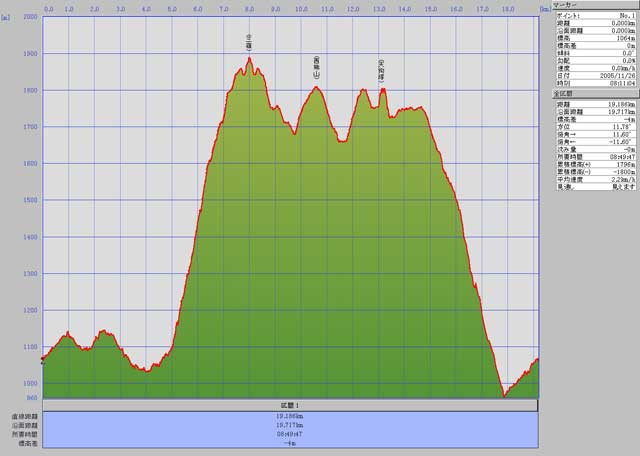Click the 18.0 km tick on distance axis

507,8
